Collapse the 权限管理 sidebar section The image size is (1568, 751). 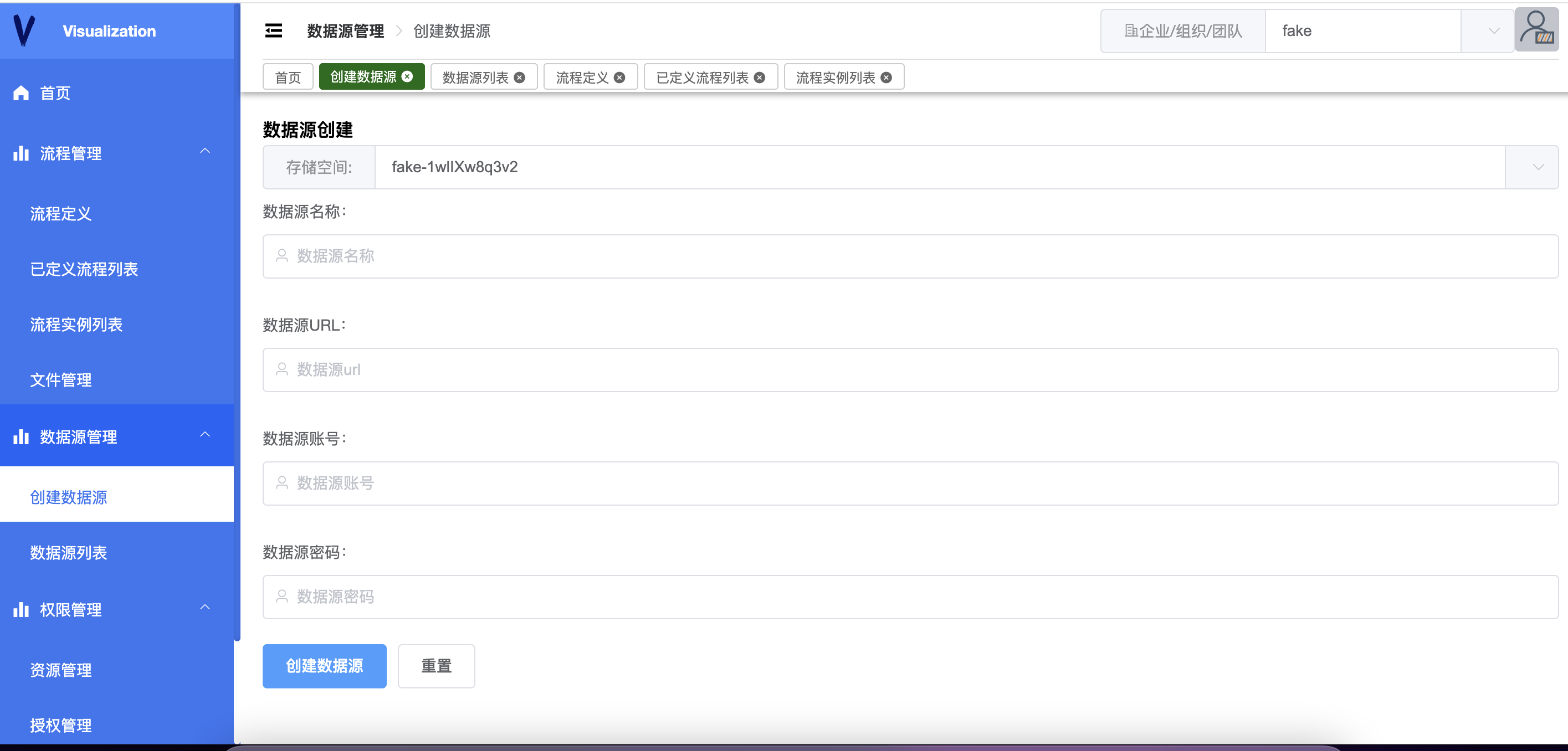coord(205,608)
